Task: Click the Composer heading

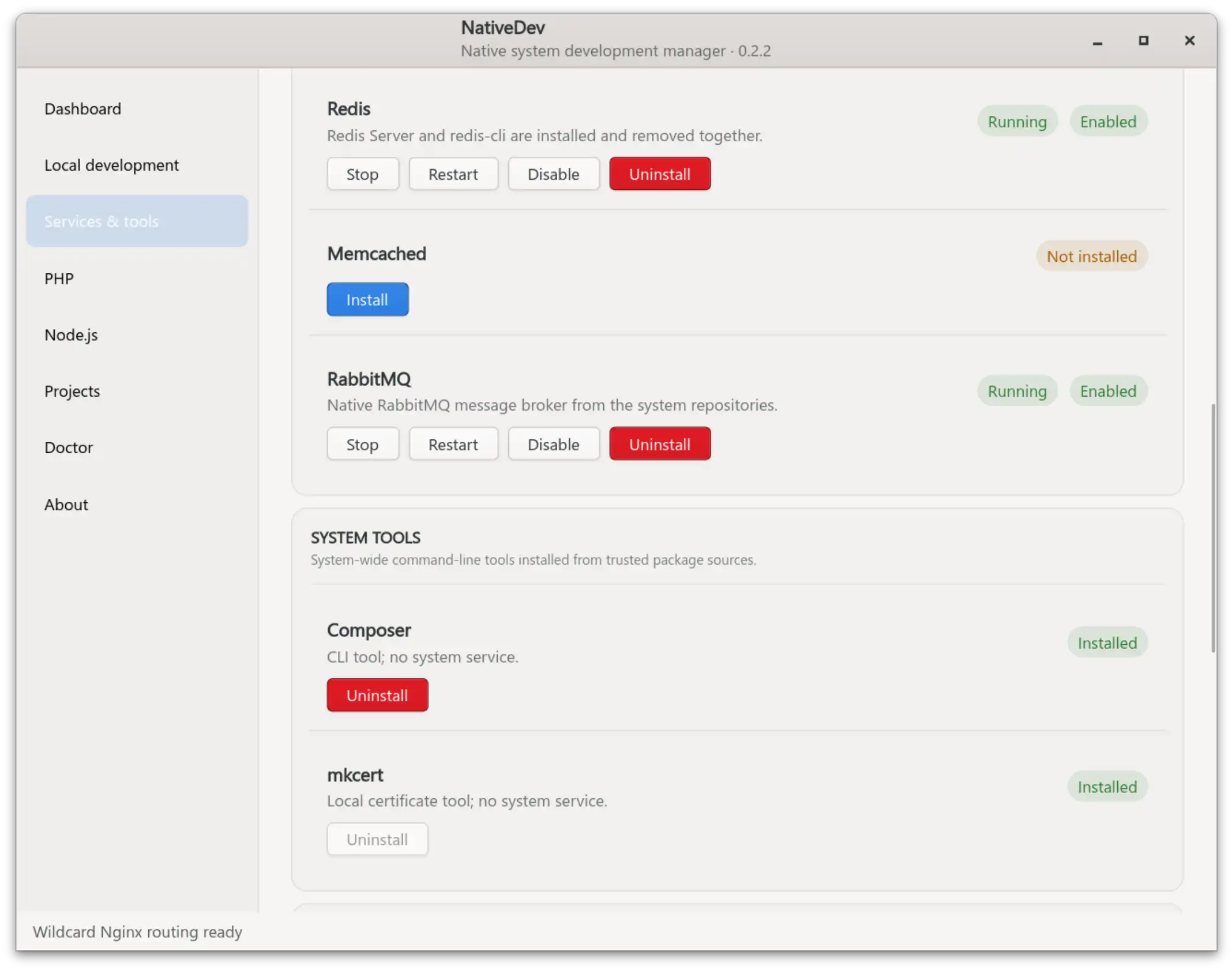Action: click(369, 631)
